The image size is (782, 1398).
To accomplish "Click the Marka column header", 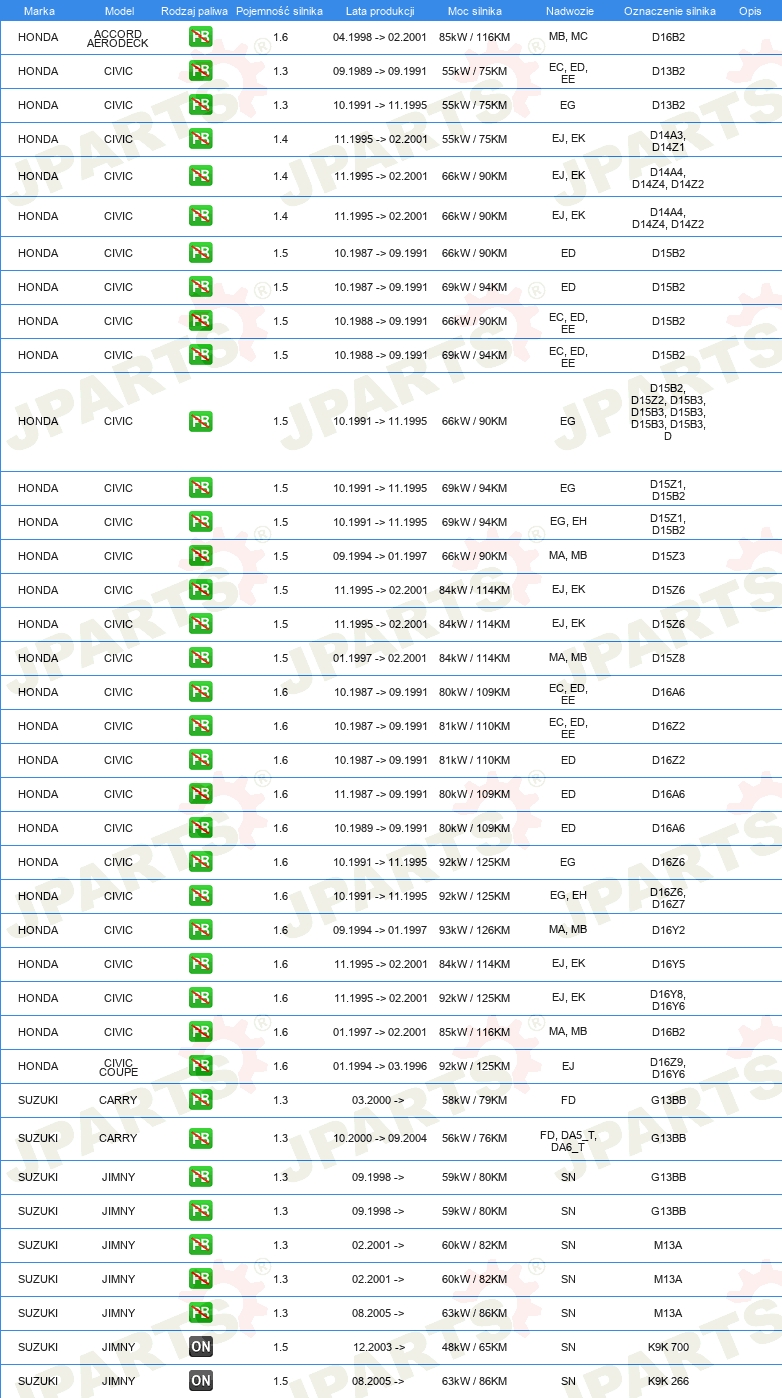I will coord(39,11).
